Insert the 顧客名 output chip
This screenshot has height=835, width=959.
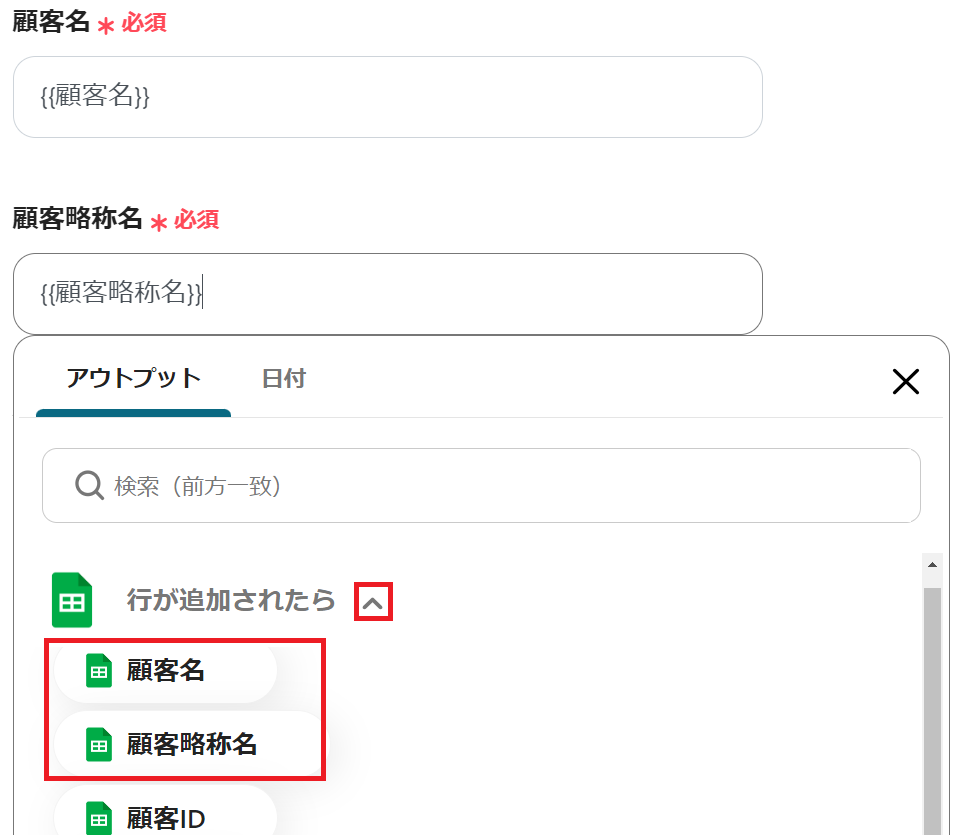coord(166,671)
